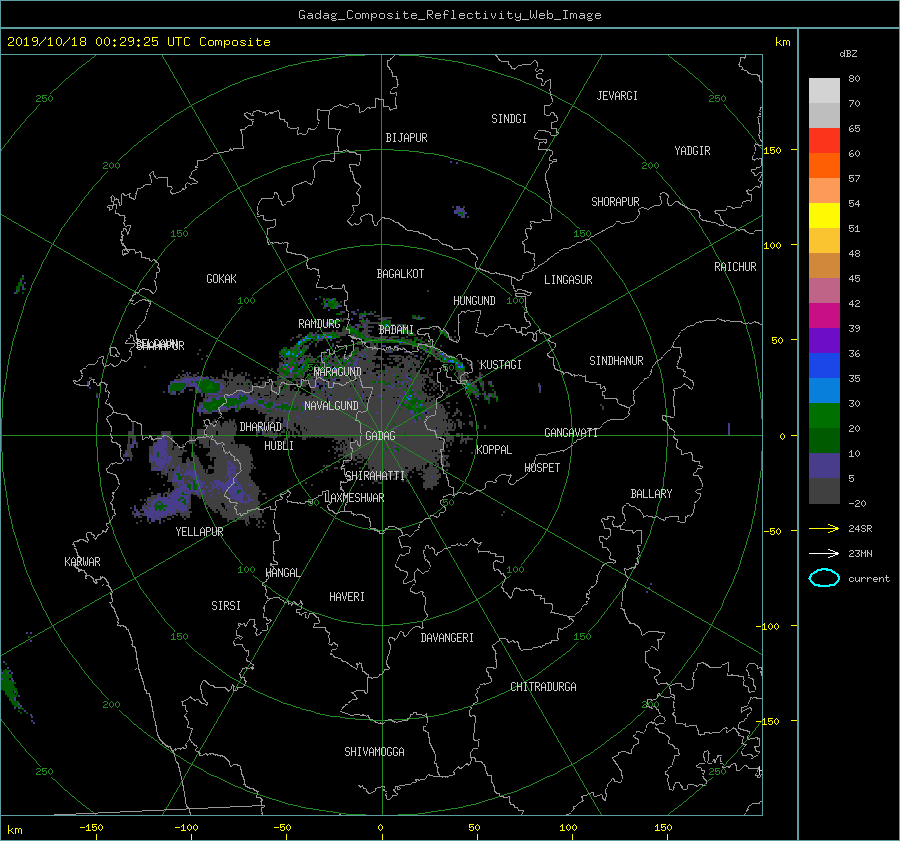Click the DAVANGERI city label

[x=447, y=638]
